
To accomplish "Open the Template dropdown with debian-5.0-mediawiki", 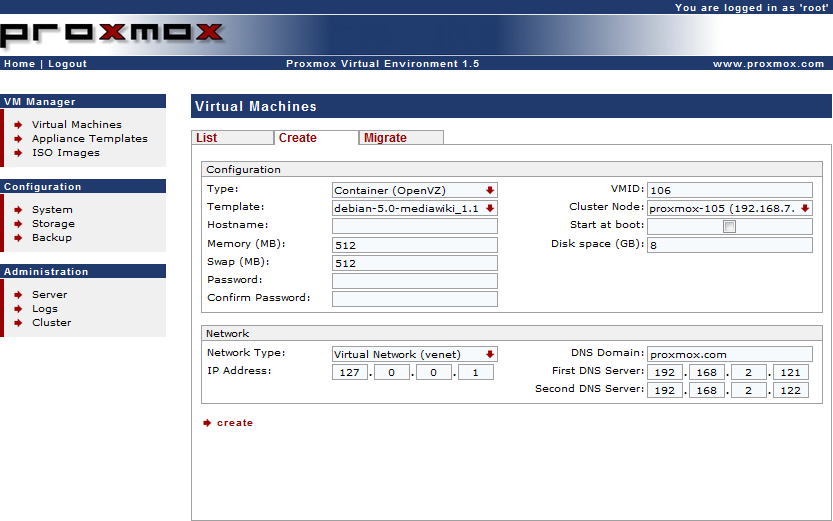I will tap(414, 208).
